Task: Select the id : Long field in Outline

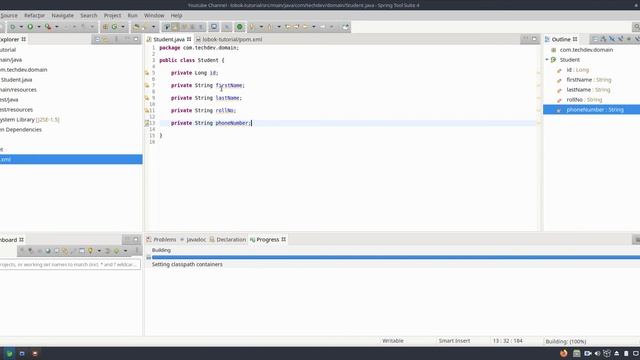Action: pos(577,70)
